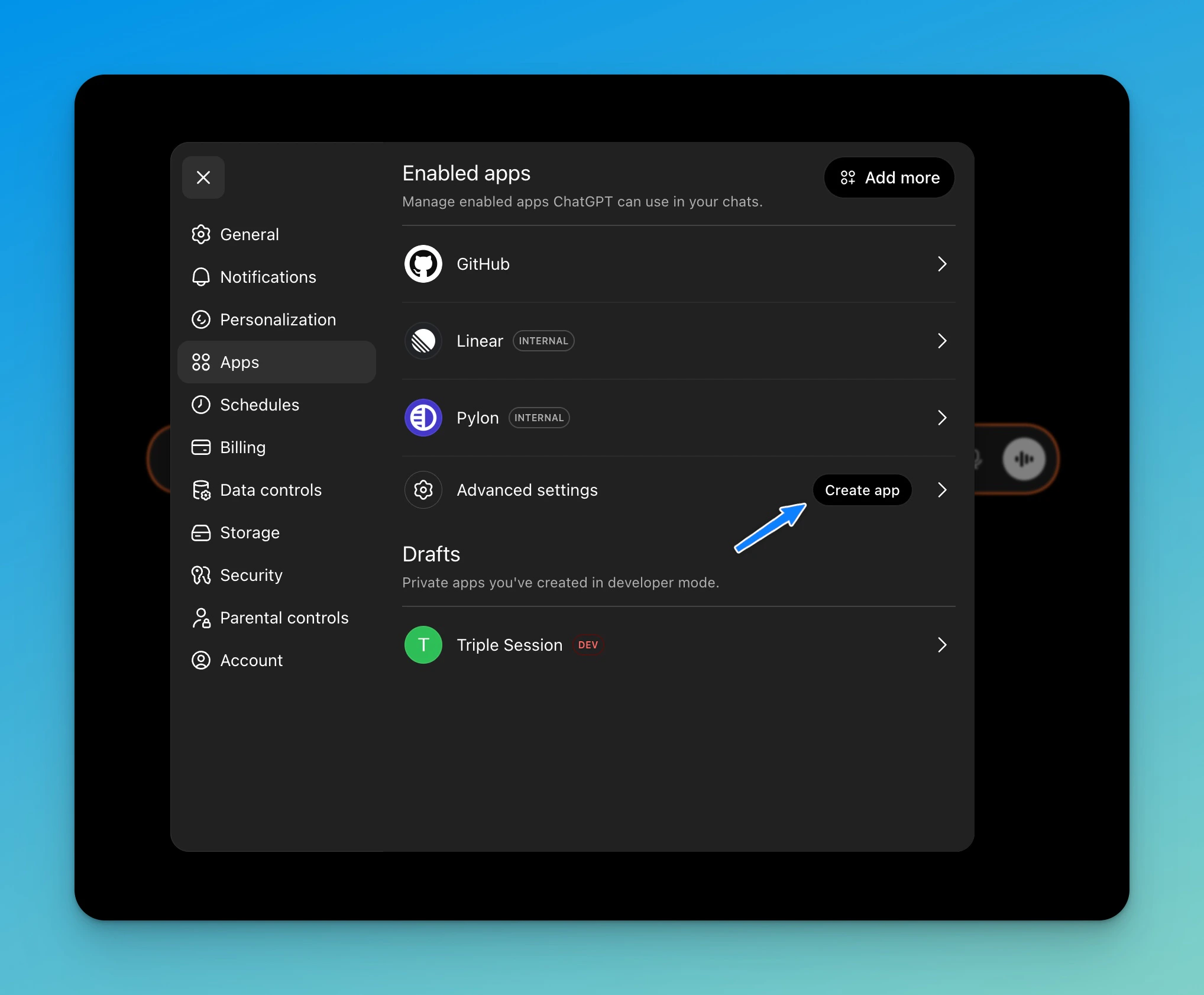Select Security in sidebar
1204x995 pixels.
pos(276,575)
